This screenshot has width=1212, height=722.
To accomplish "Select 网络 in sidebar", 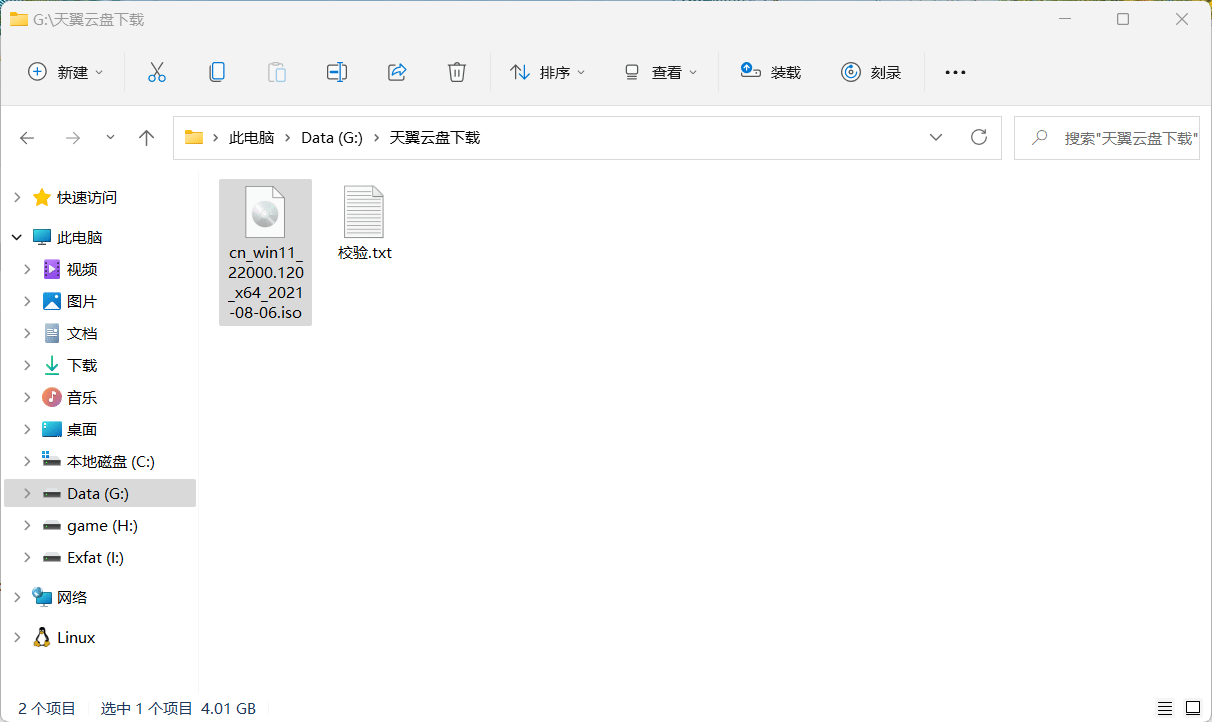I will pyautogui.click(x=72, y=598).
